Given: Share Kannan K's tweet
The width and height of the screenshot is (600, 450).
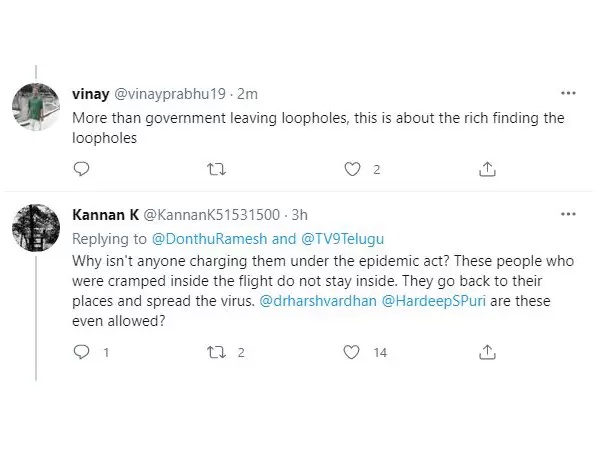Looking at the screenshot, I should [487, 351].
